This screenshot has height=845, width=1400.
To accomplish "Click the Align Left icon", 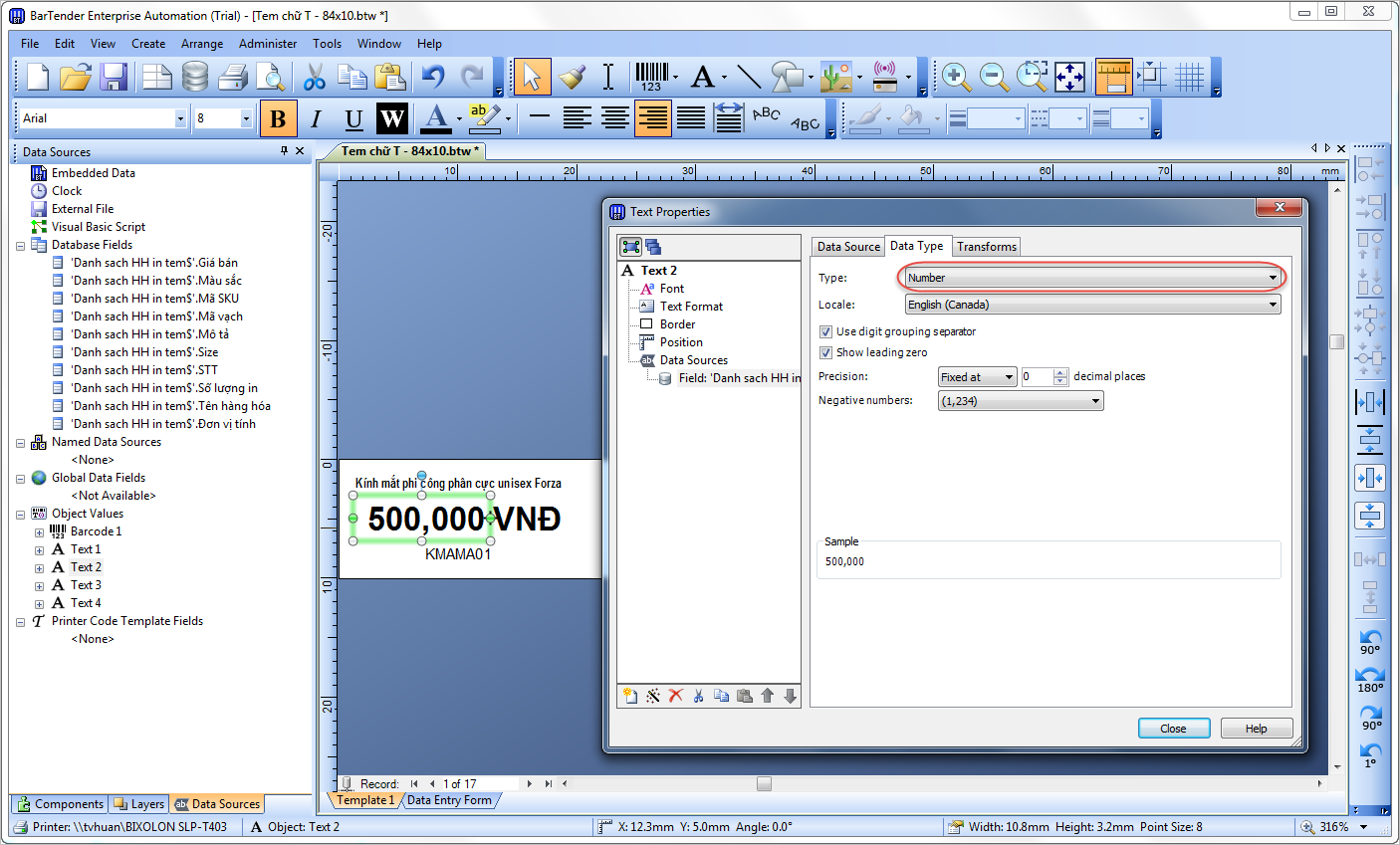I will pos(578,118).
